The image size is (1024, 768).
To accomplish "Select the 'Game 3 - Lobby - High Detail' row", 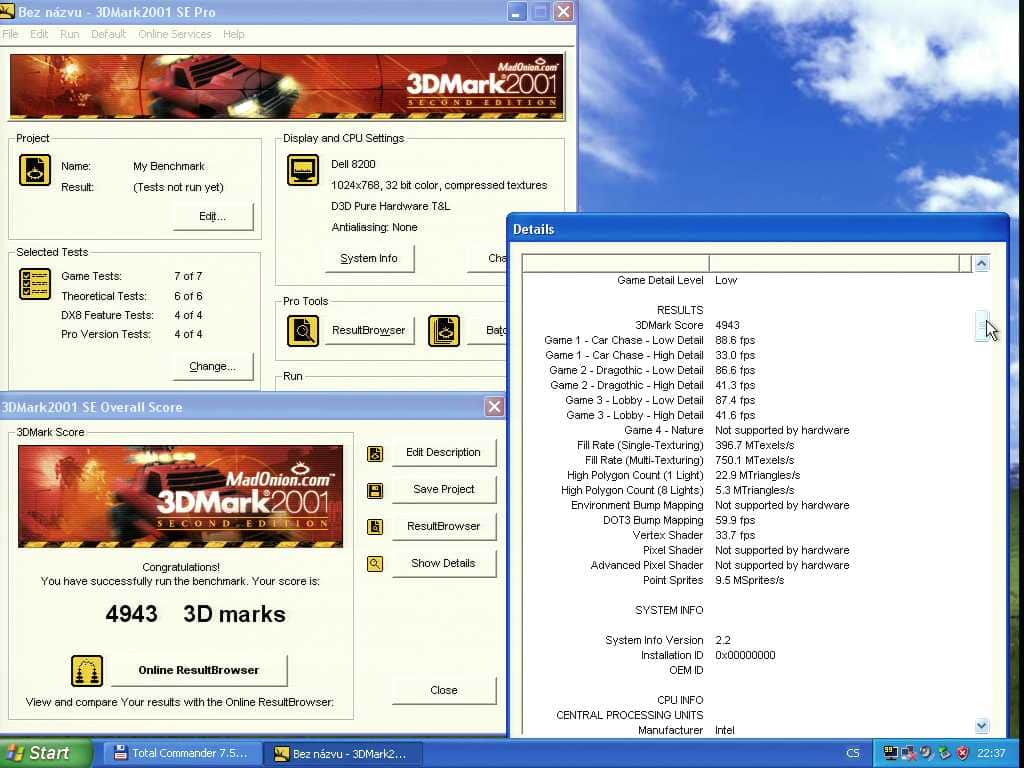I will [x=747, y=415].
